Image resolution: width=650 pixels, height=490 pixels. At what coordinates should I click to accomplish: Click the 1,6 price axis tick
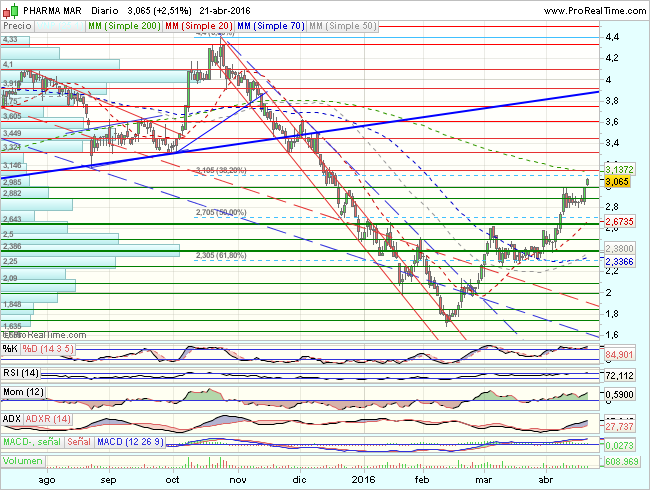click(612, 335)
